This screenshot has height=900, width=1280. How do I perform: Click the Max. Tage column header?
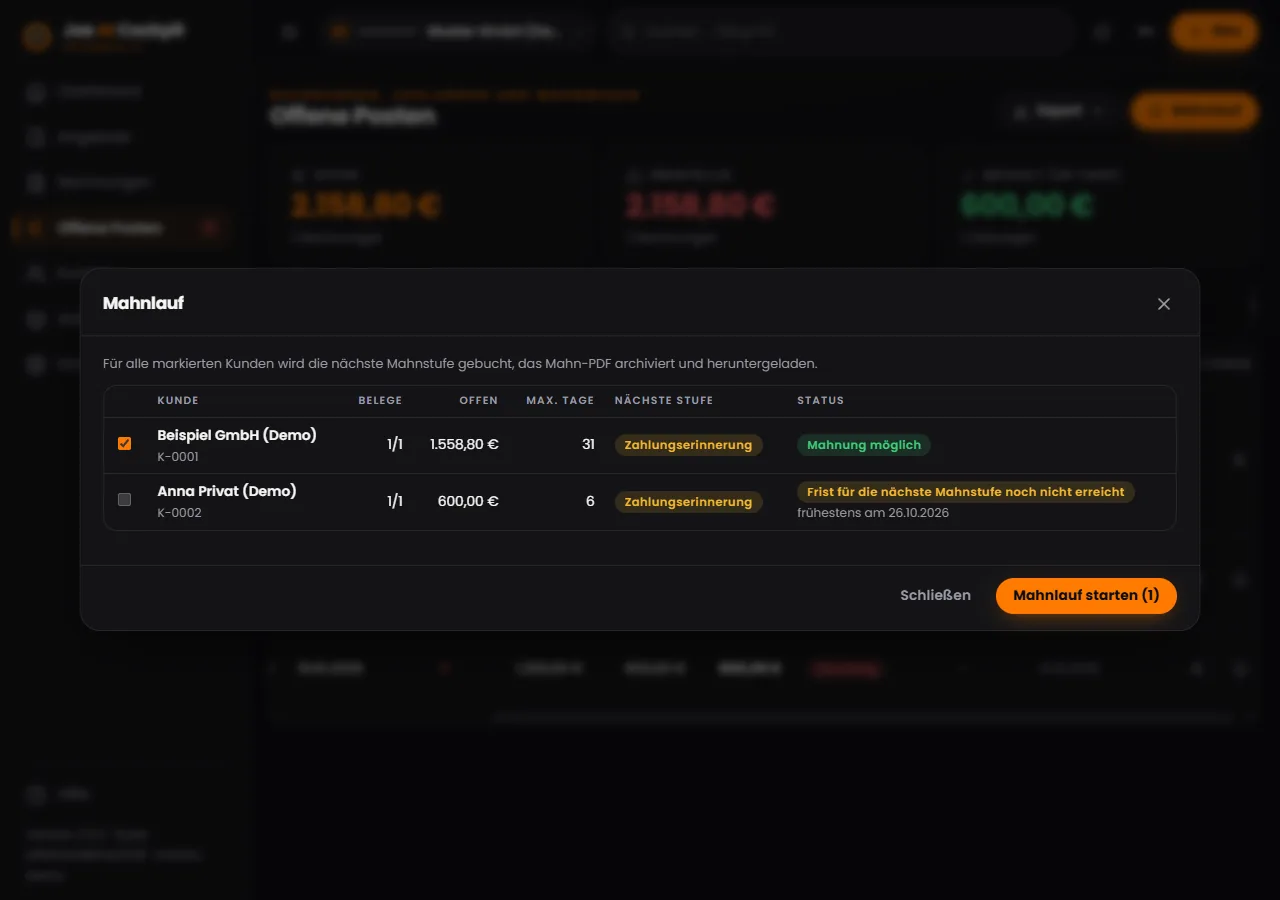point(560,400)
